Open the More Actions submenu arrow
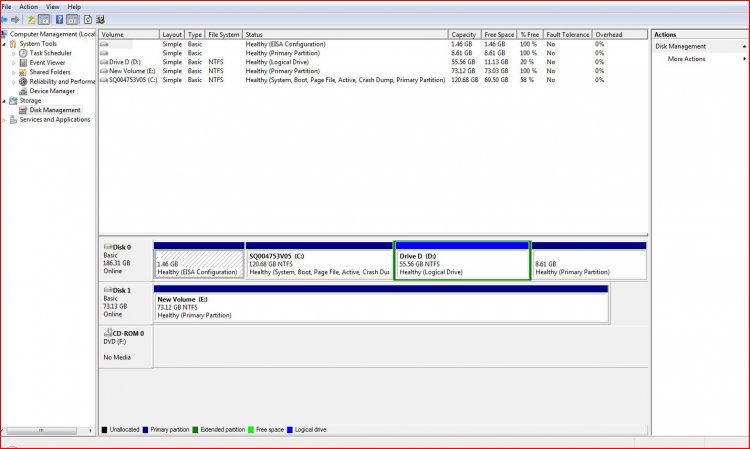750x449 pixels. pyautogui.click(x=744, y=59)
